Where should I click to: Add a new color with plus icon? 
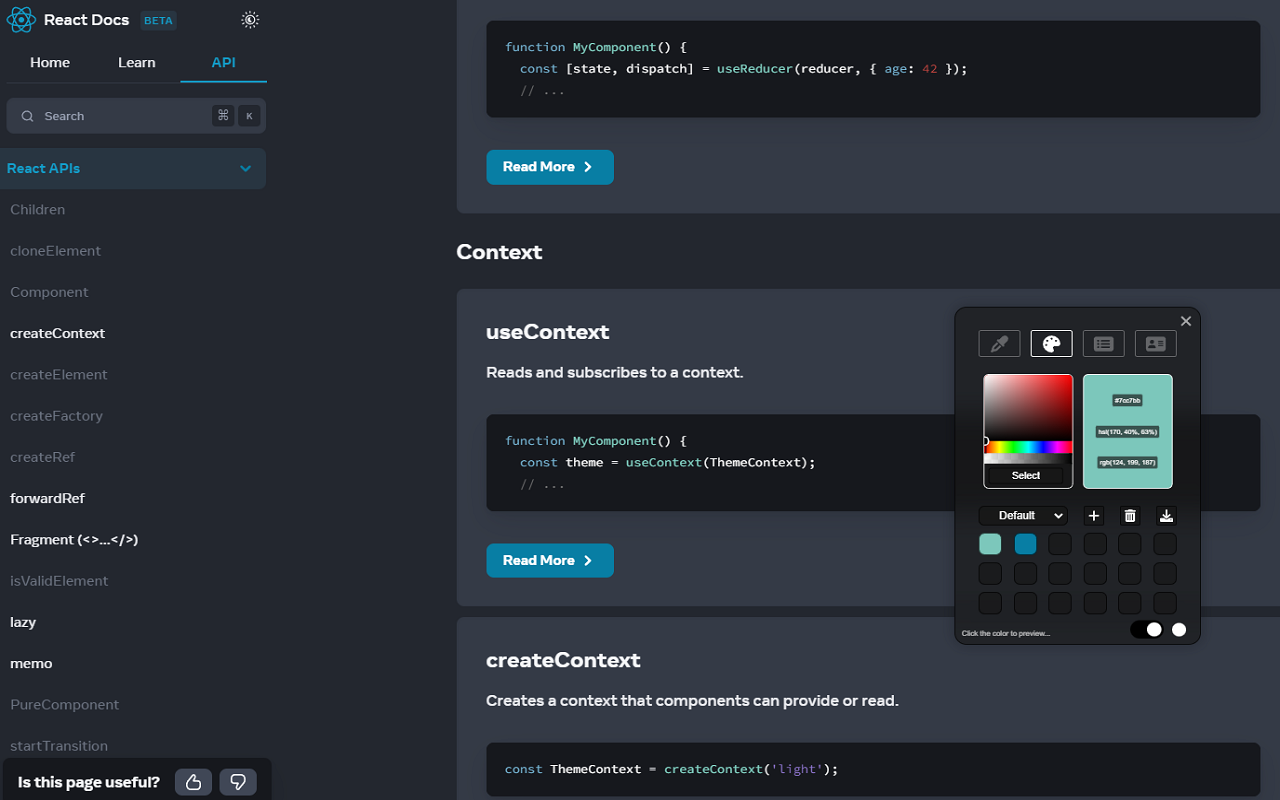(x=1094, y=516)
